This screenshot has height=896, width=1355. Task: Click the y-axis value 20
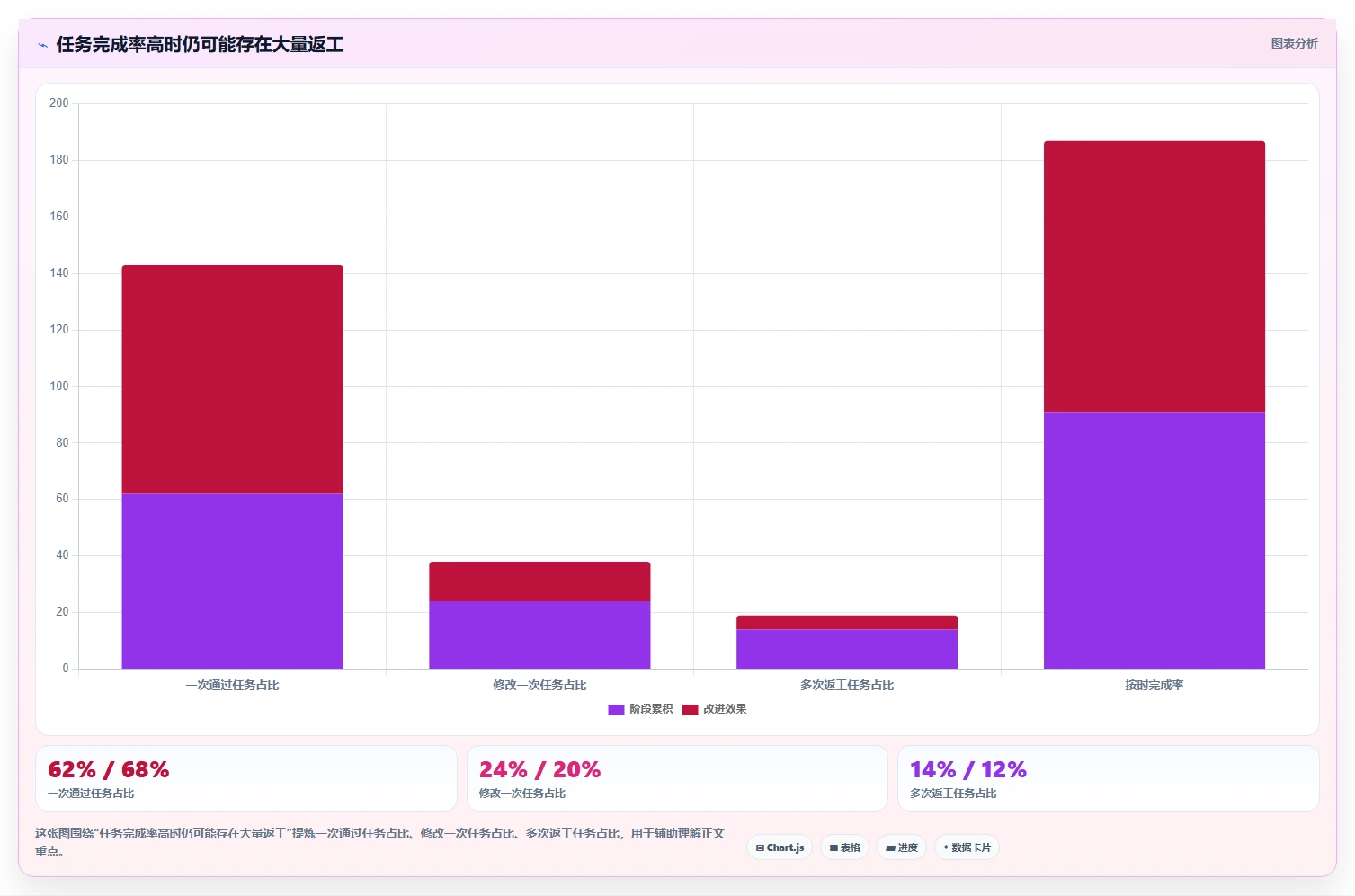tap(62, 612)
